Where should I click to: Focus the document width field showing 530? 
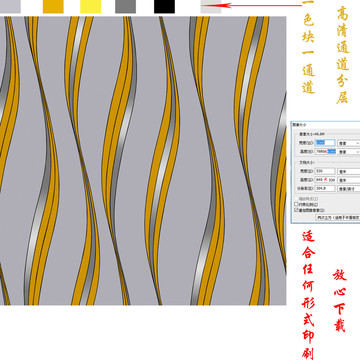[x=325, y=171]
